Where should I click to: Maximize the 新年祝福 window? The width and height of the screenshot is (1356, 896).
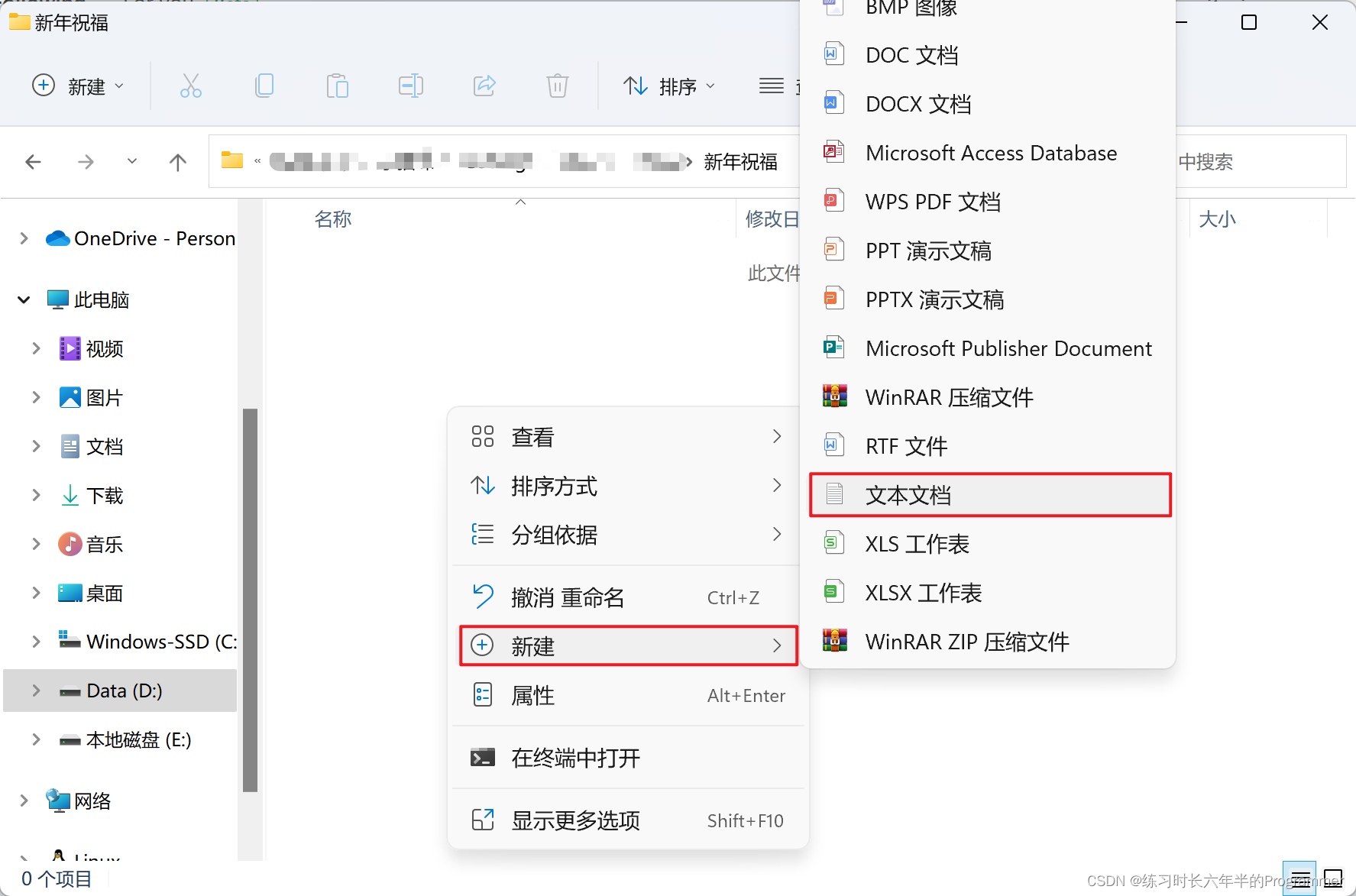coord(1249,22)
